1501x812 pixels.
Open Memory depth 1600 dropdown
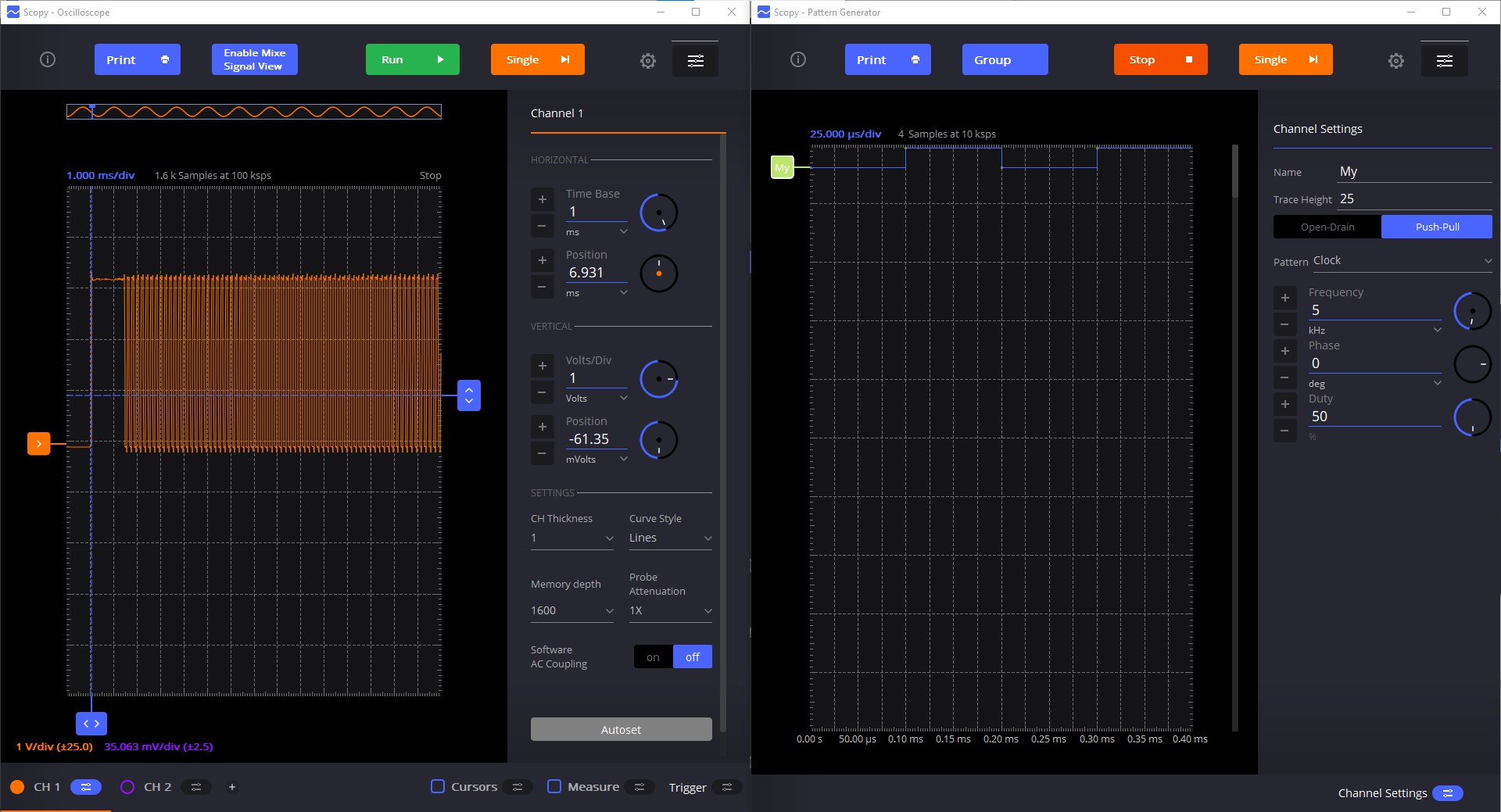click(572, 611)
